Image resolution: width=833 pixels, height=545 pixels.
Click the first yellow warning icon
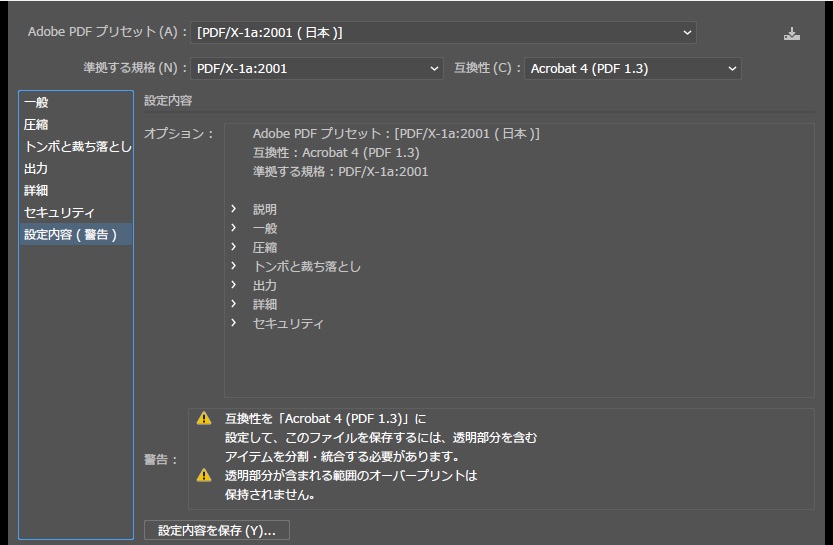click(x=204, y=419)
